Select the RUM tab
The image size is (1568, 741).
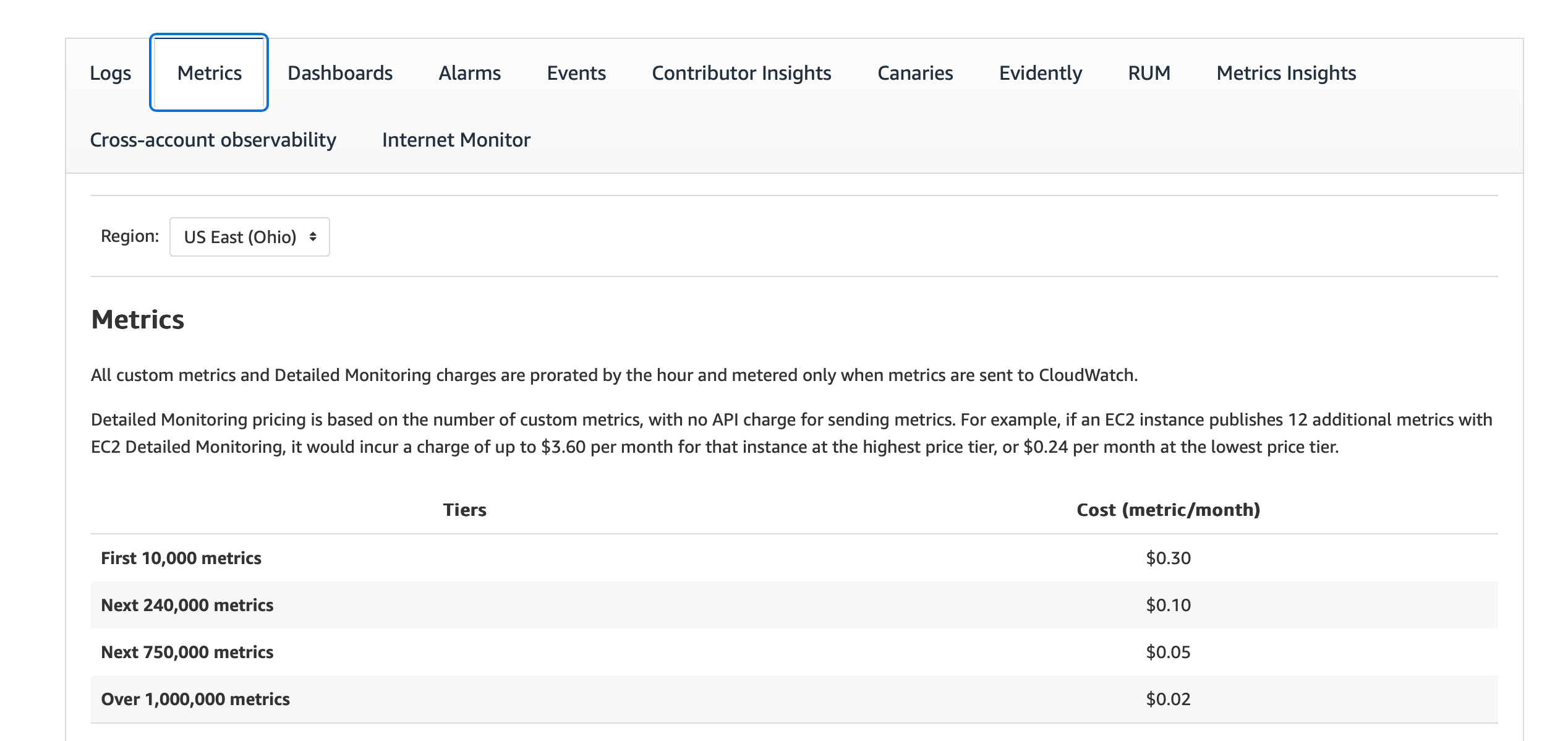pyautogui.click(x=1149, y=73)
